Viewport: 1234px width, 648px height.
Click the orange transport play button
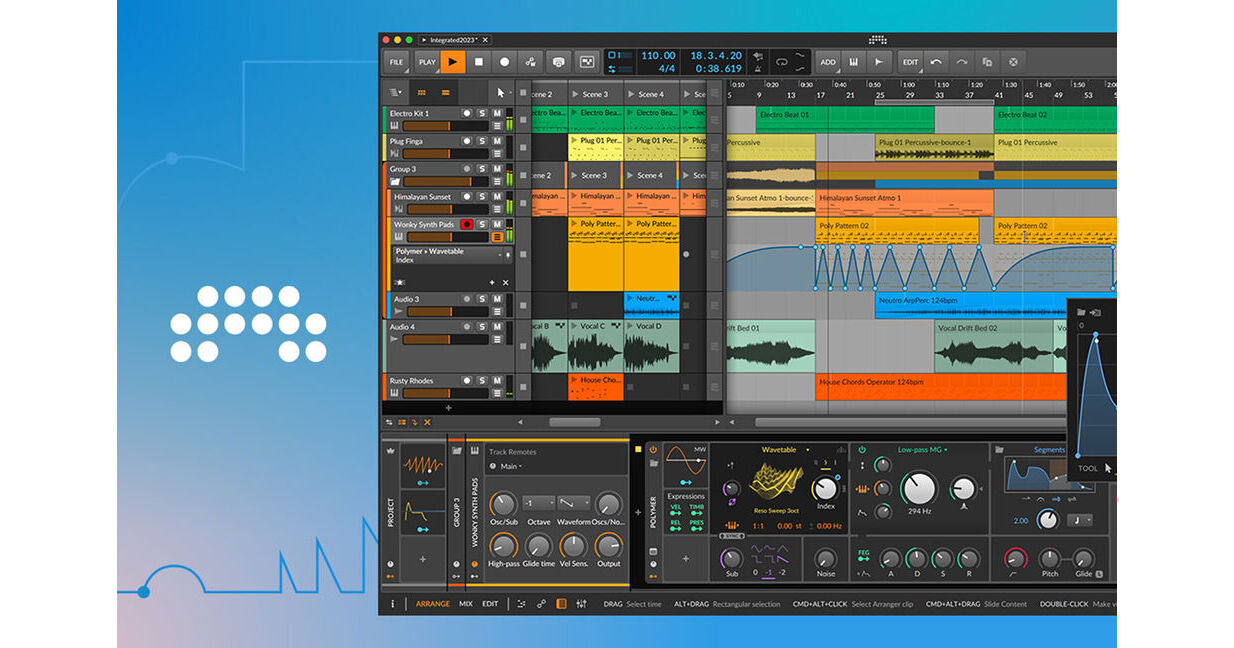point(453,62)
